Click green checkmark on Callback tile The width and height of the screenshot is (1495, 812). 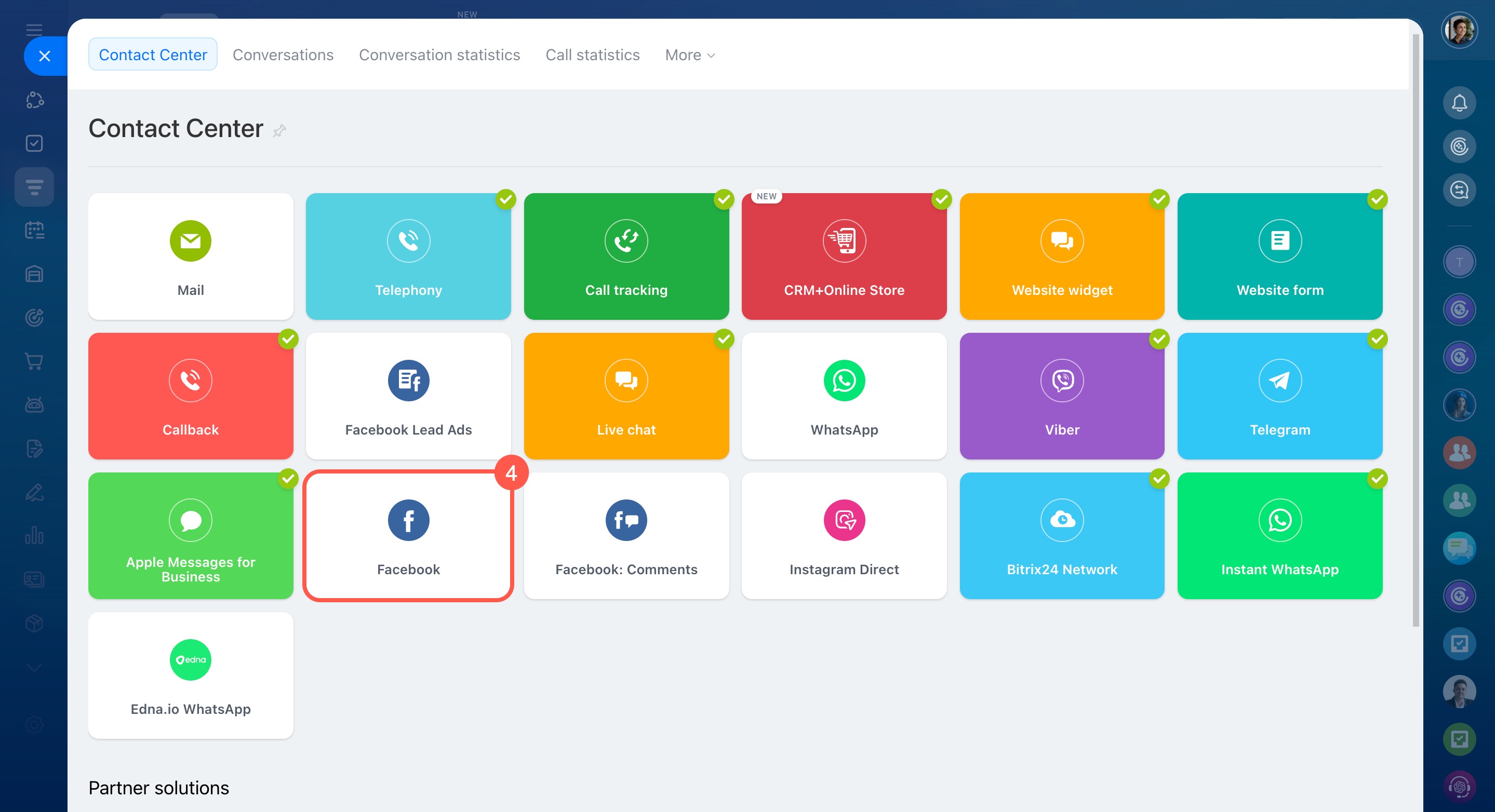click(288, 339)
